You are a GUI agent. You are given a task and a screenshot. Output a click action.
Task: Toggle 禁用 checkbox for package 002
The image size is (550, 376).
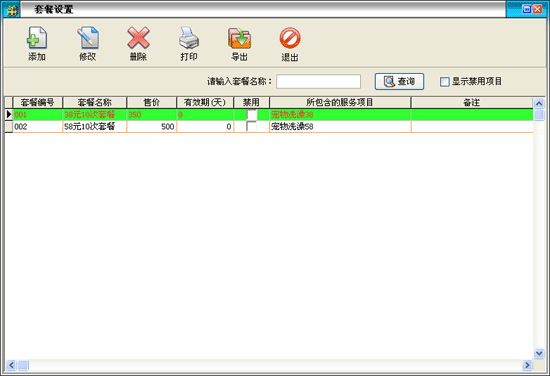click(x=251, y=126)
